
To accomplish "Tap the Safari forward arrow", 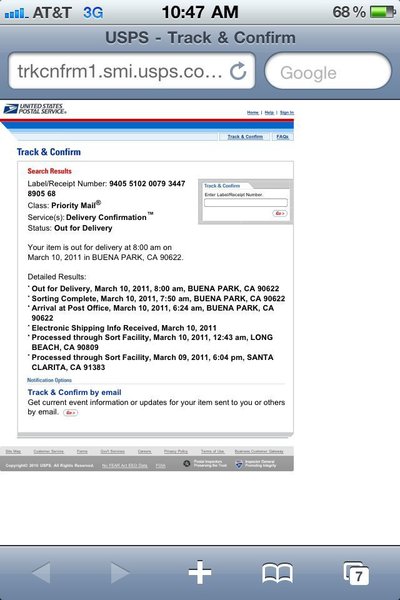I will coord(120,573).
